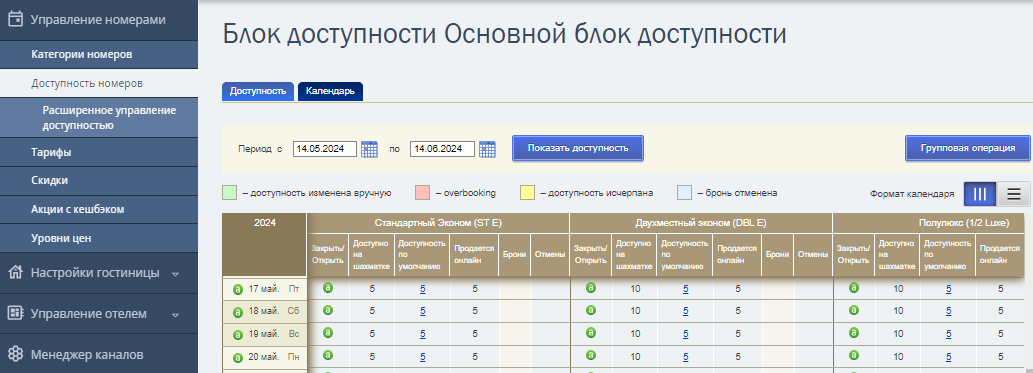This screenshot has height=373, width=1033.
Task: Open default availability link for Полулюкс 20 май
Action: coord(948,357)
